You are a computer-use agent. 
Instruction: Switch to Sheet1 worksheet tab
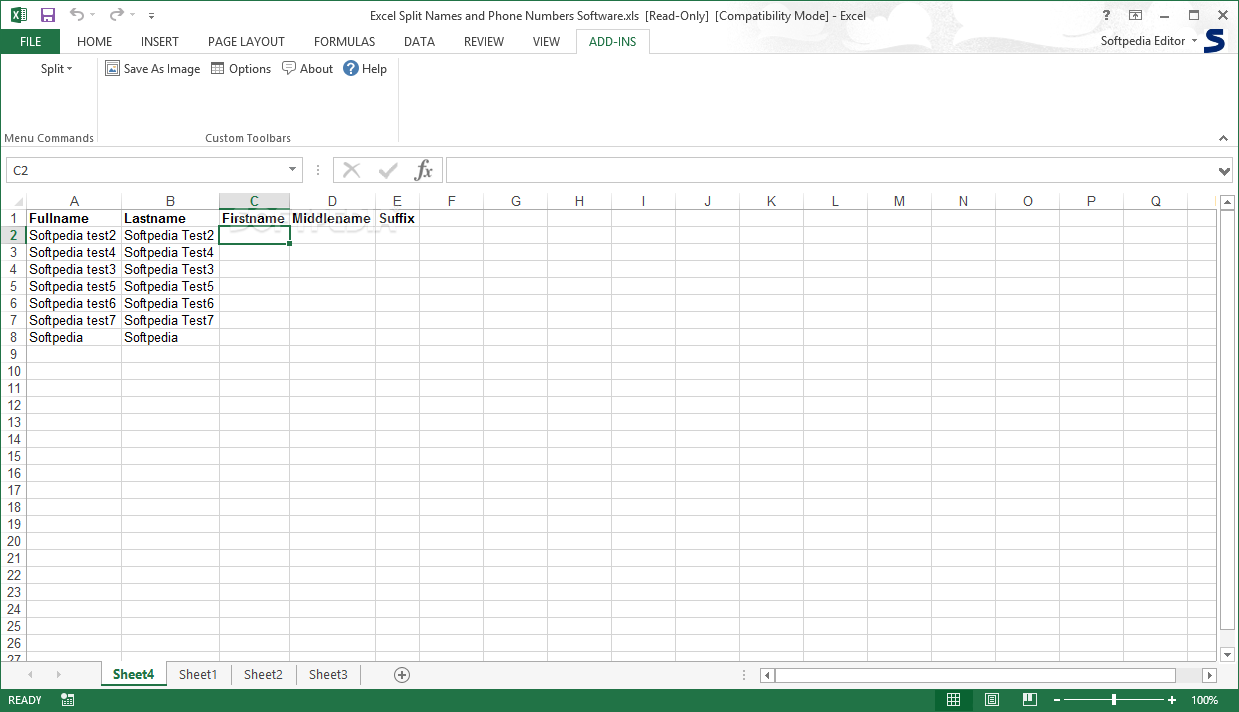[198, 674]
